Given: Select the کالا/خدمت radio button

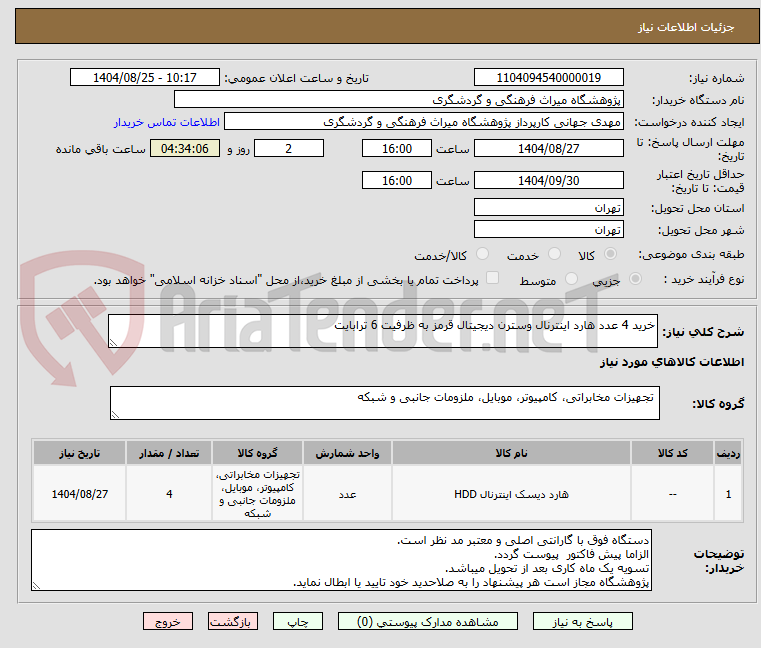Looking at the screenshot, I should pos(482,254).
